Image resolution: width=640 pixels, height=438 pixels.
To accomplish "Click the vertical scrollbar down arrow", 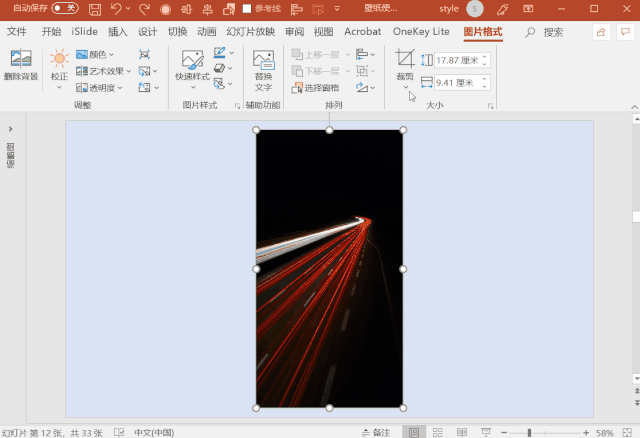I will click(x=636, y=378).
